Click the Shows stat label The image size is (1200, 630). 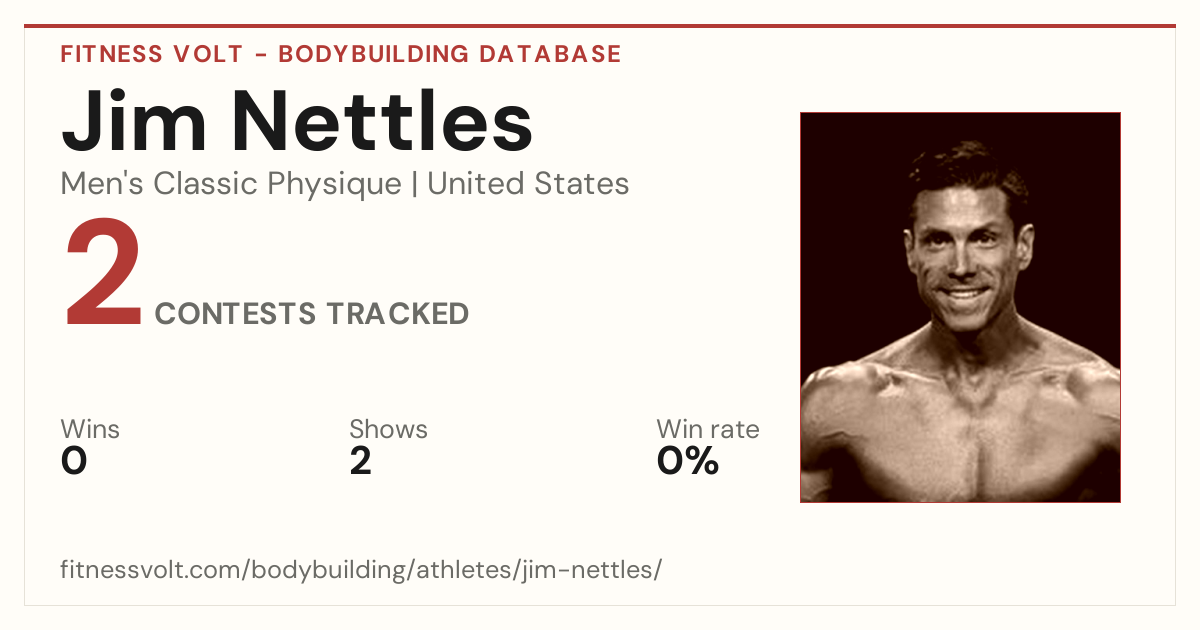tap(388, 430)
